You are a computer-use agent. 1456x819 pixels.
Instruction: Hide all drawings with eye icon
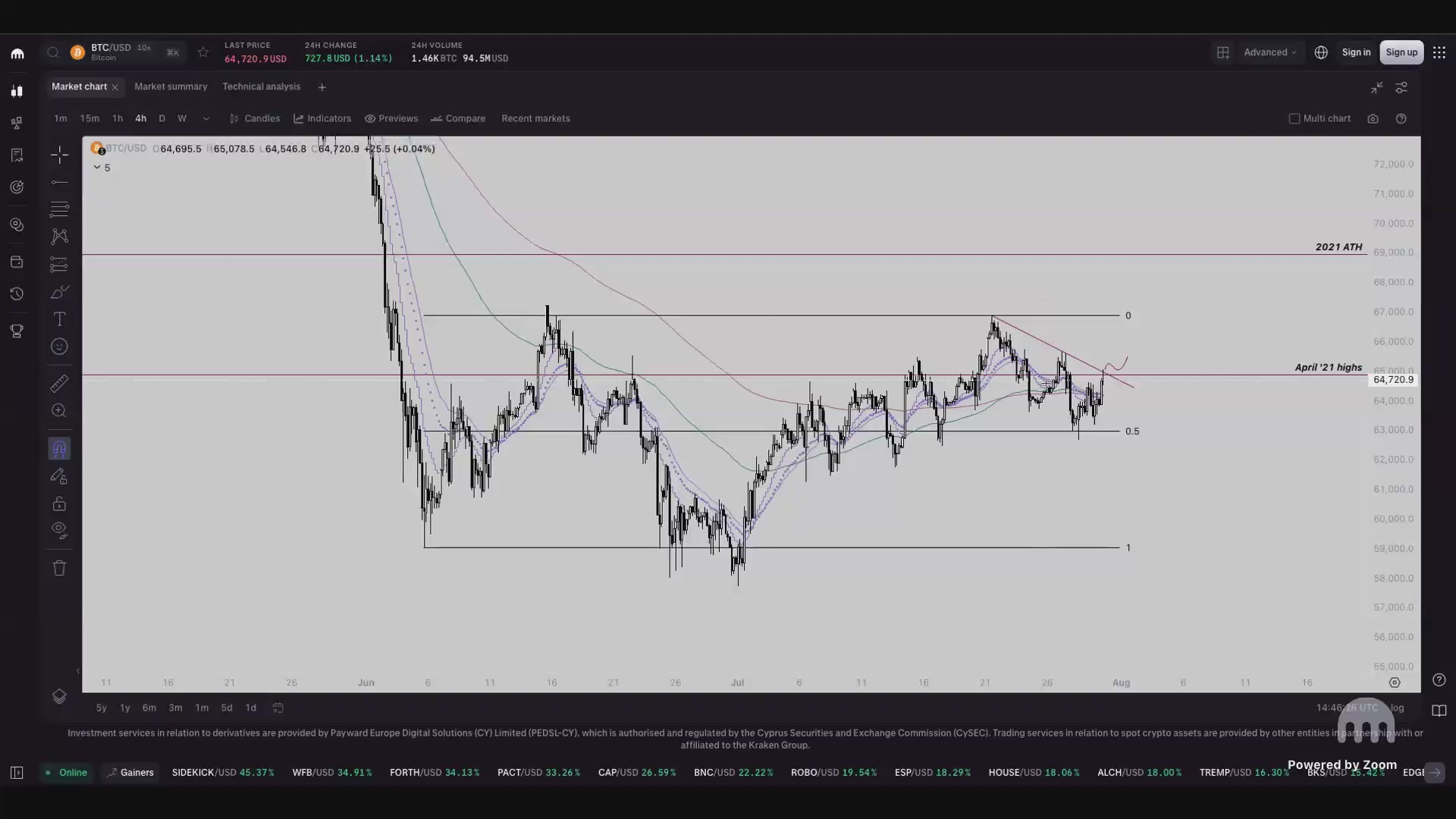pyautogui.click(x=59, y=529)
